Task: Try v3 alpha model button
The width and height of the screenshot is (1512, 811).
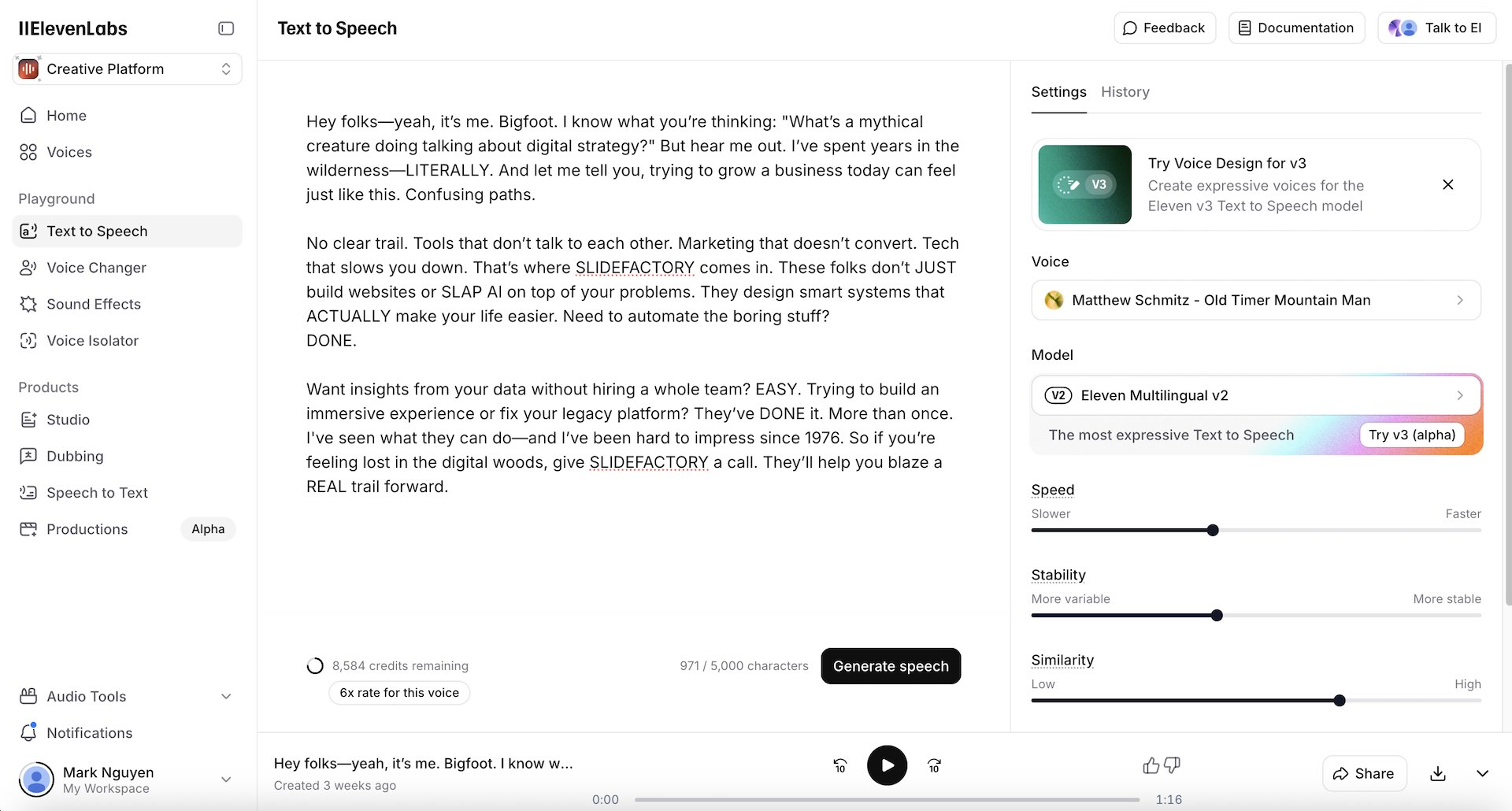Action: 1411,435
